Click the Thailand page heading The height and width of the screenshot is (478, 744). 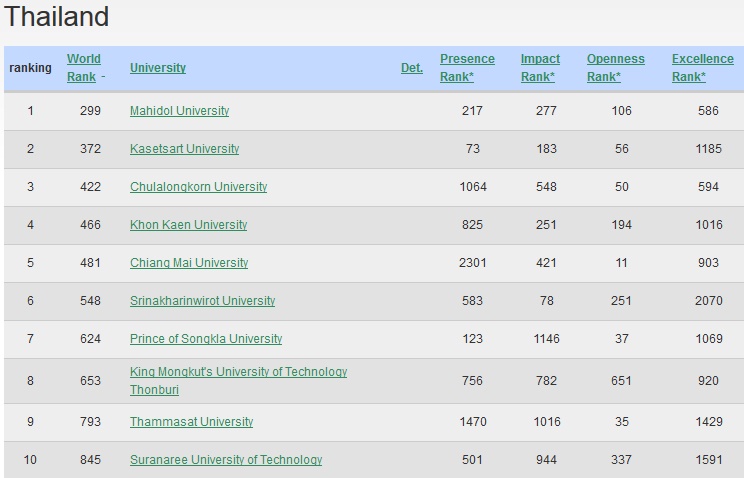[57, 17]
